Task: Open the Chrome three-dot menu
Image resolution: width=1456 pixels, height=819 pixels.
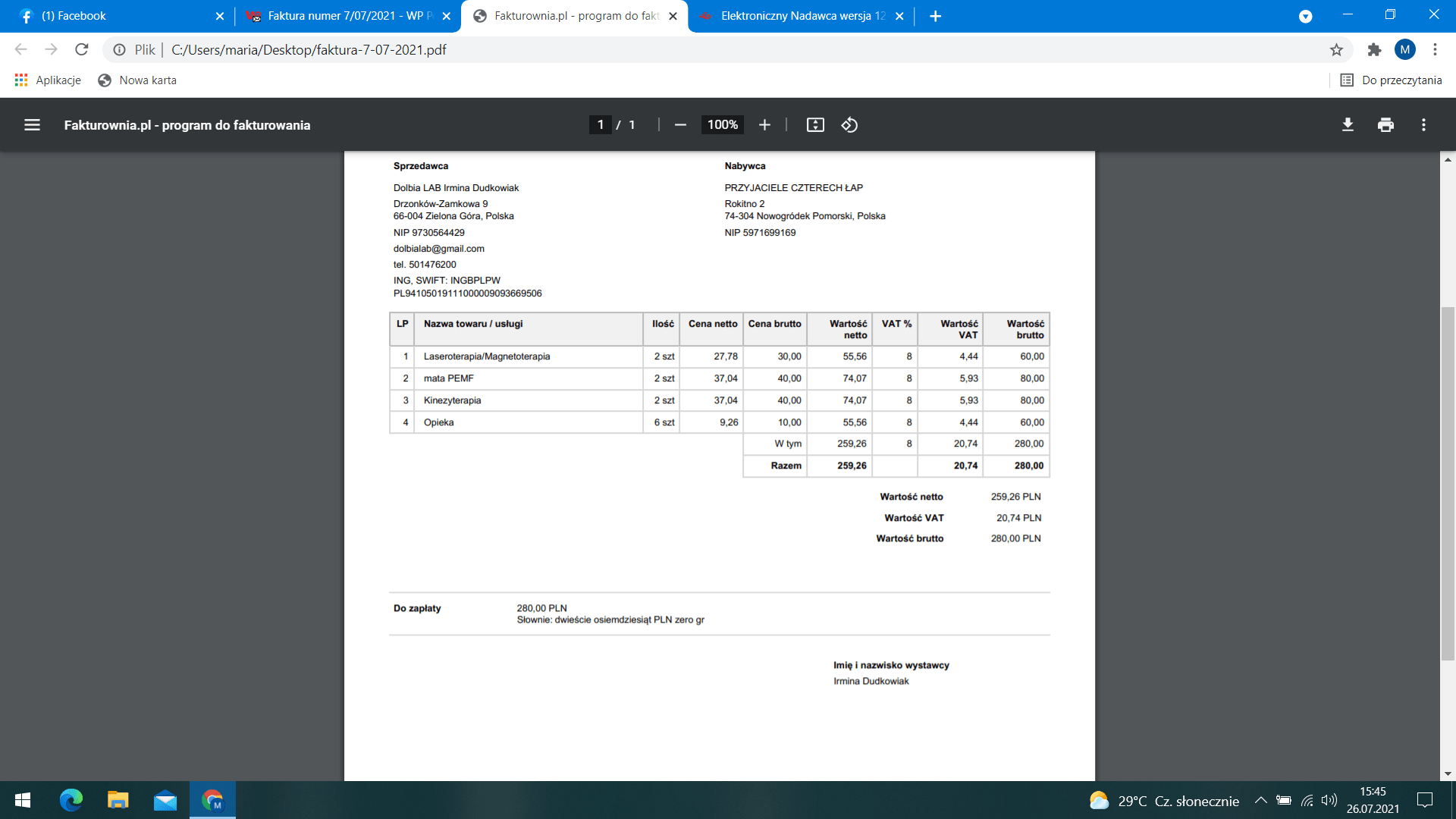Action: [x=1435, y=50]
